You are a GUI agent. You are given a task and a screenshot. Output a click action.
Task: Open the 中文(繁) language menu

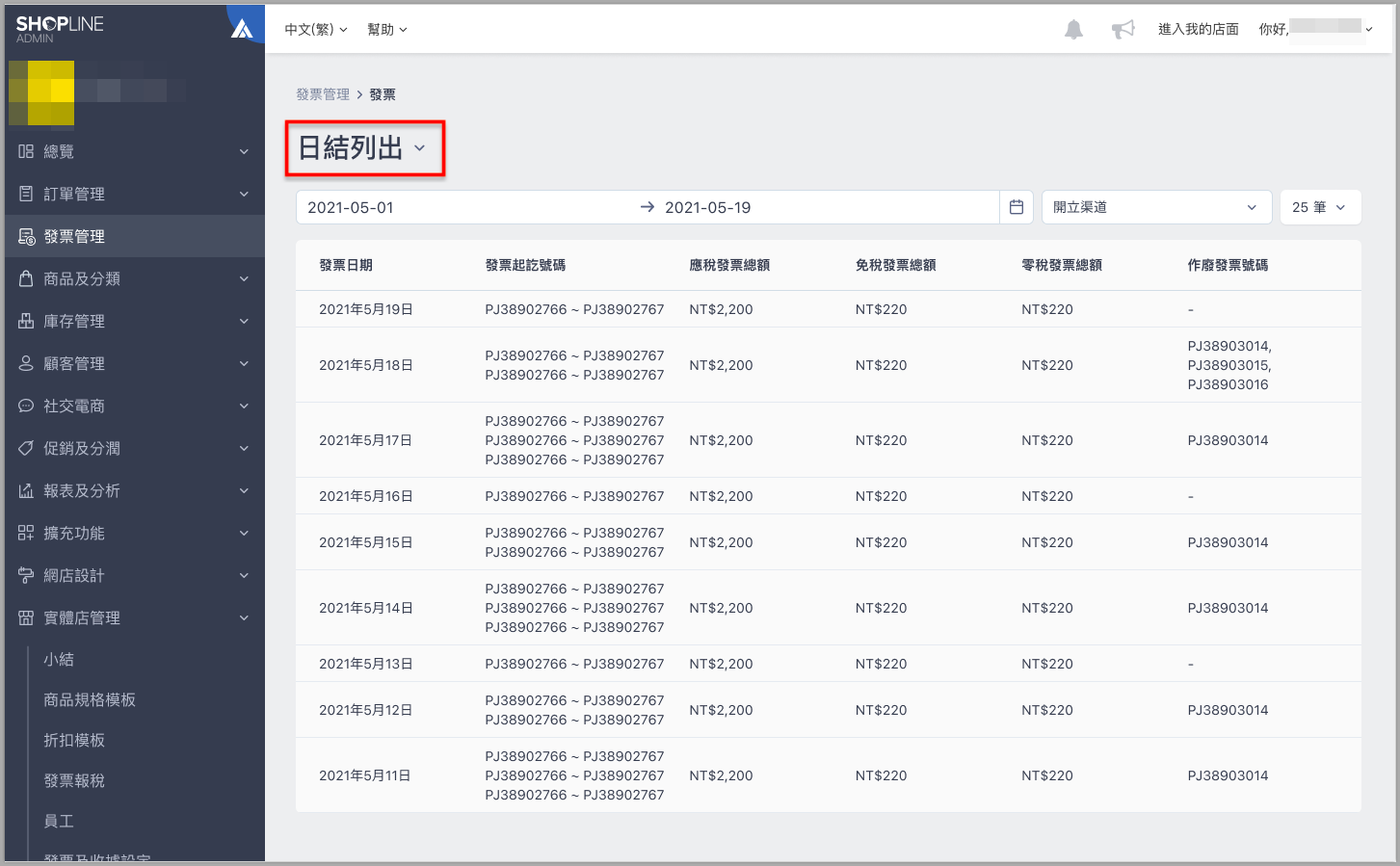pyautogui.click(x=315, y=30)
